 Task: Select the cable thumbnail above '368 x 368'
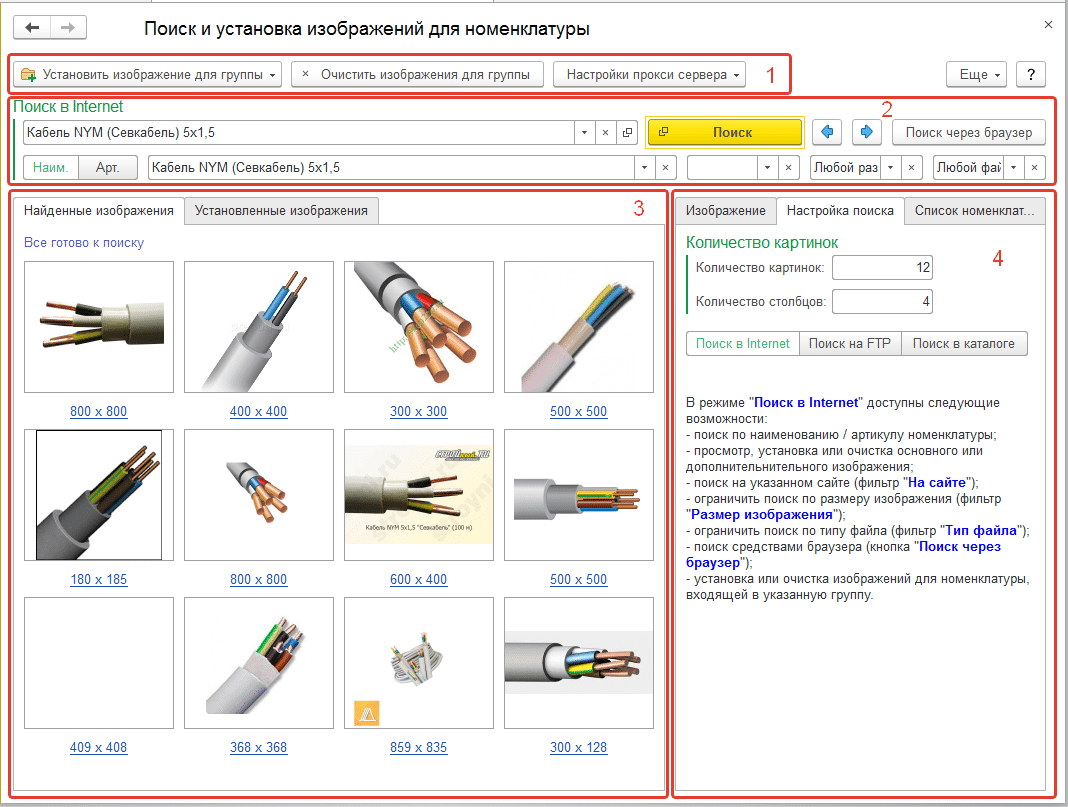(259, 663)
